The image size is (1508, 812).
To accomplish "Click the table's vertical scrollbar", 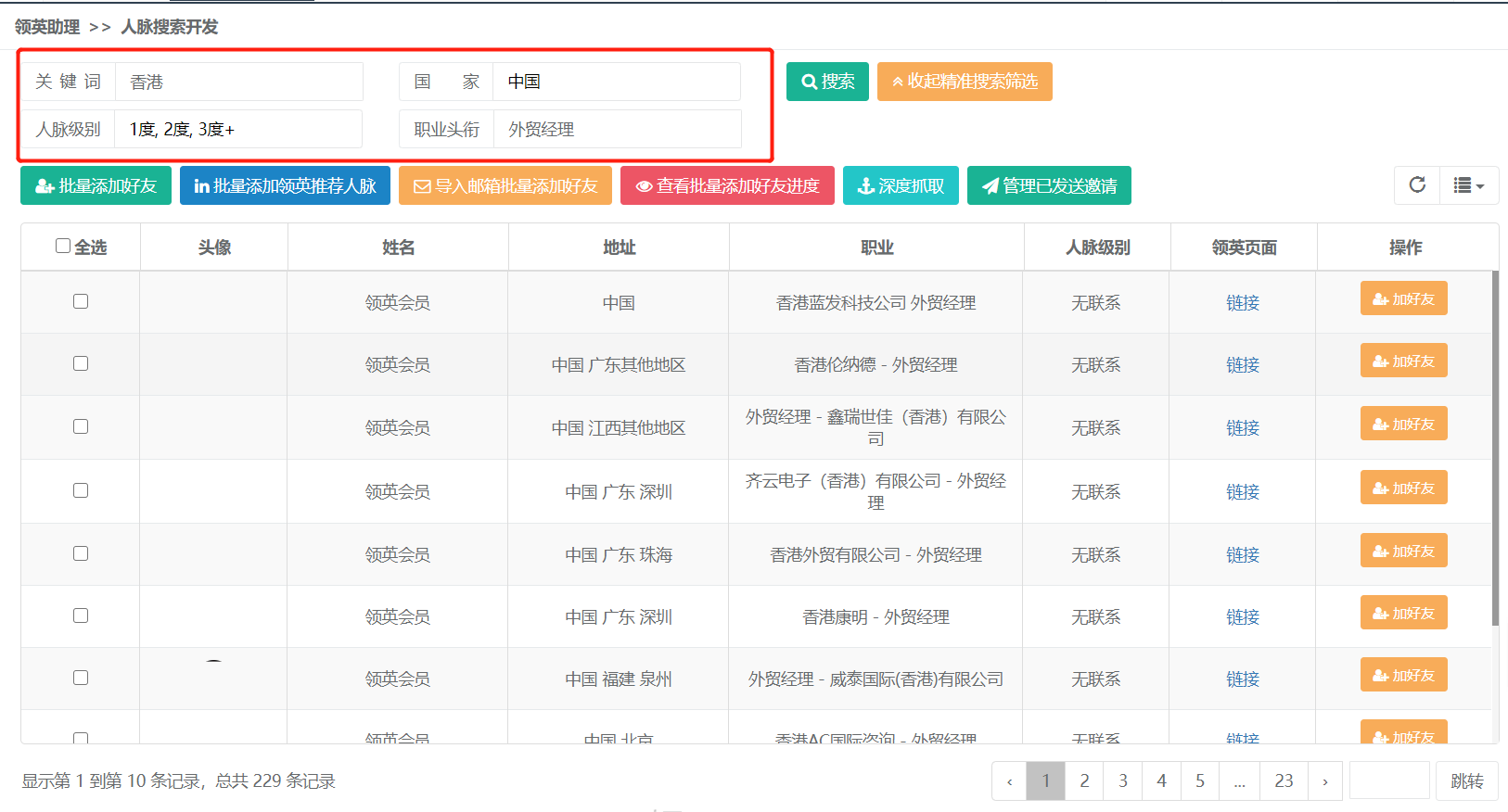I will click(x=1495, y=448).
